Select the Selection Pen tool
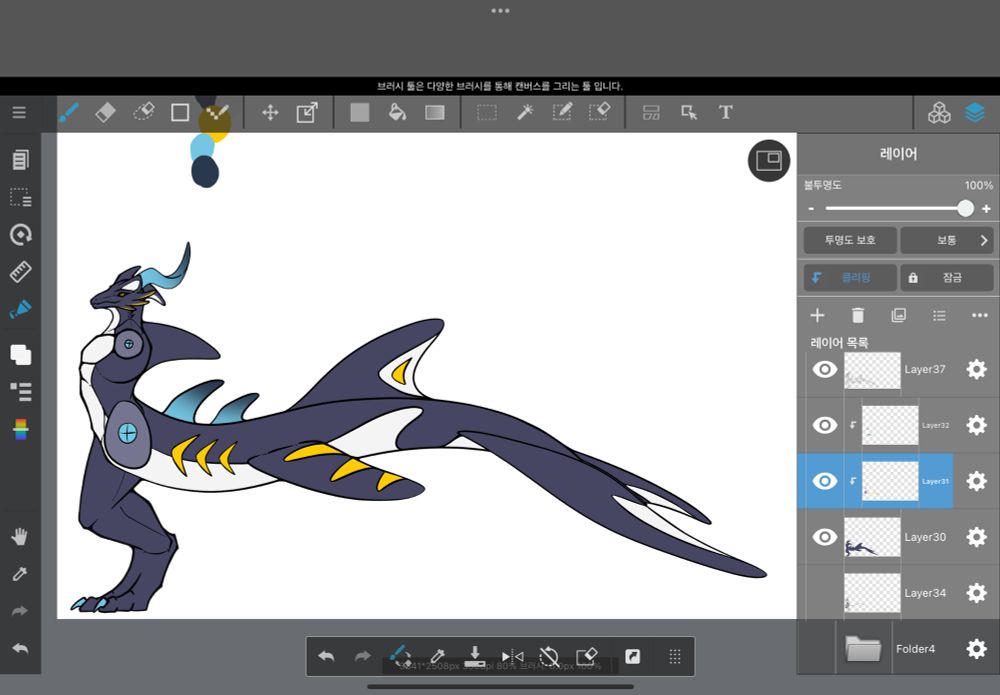The width and height of the screenshot is (1000, 695). point(562,112)
